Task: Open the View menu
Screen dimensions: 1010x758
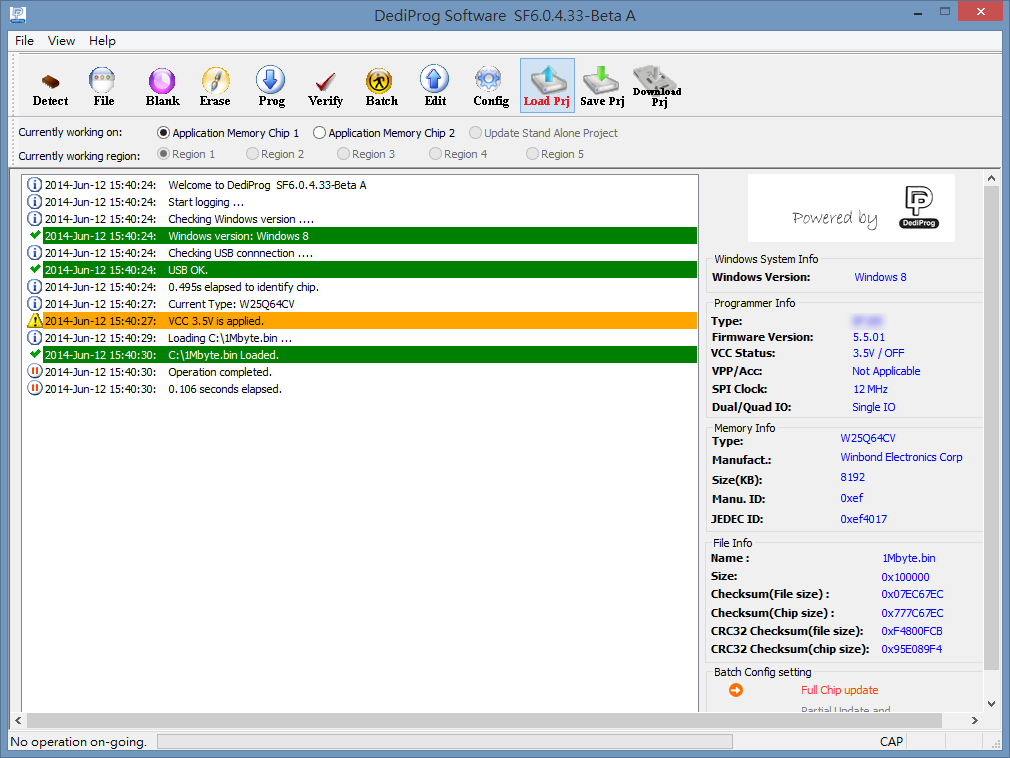Action: tap(61, 41)
